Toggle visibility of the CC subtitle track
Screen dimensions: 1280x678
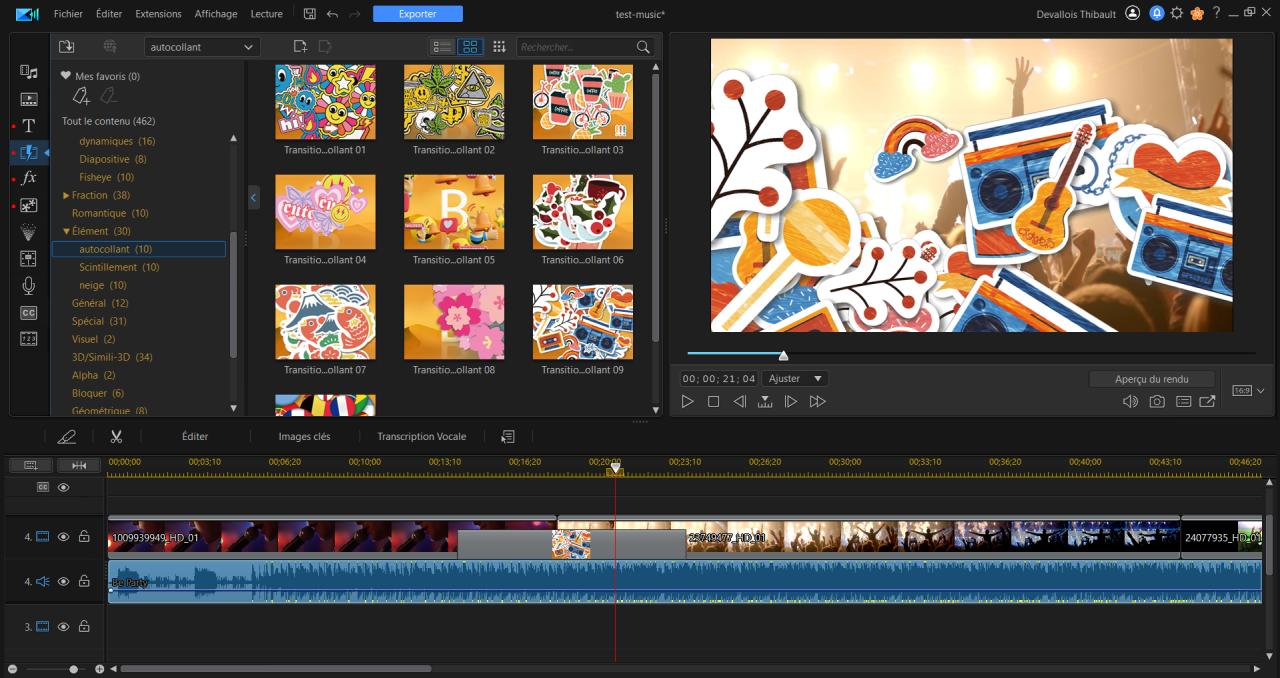64,487
